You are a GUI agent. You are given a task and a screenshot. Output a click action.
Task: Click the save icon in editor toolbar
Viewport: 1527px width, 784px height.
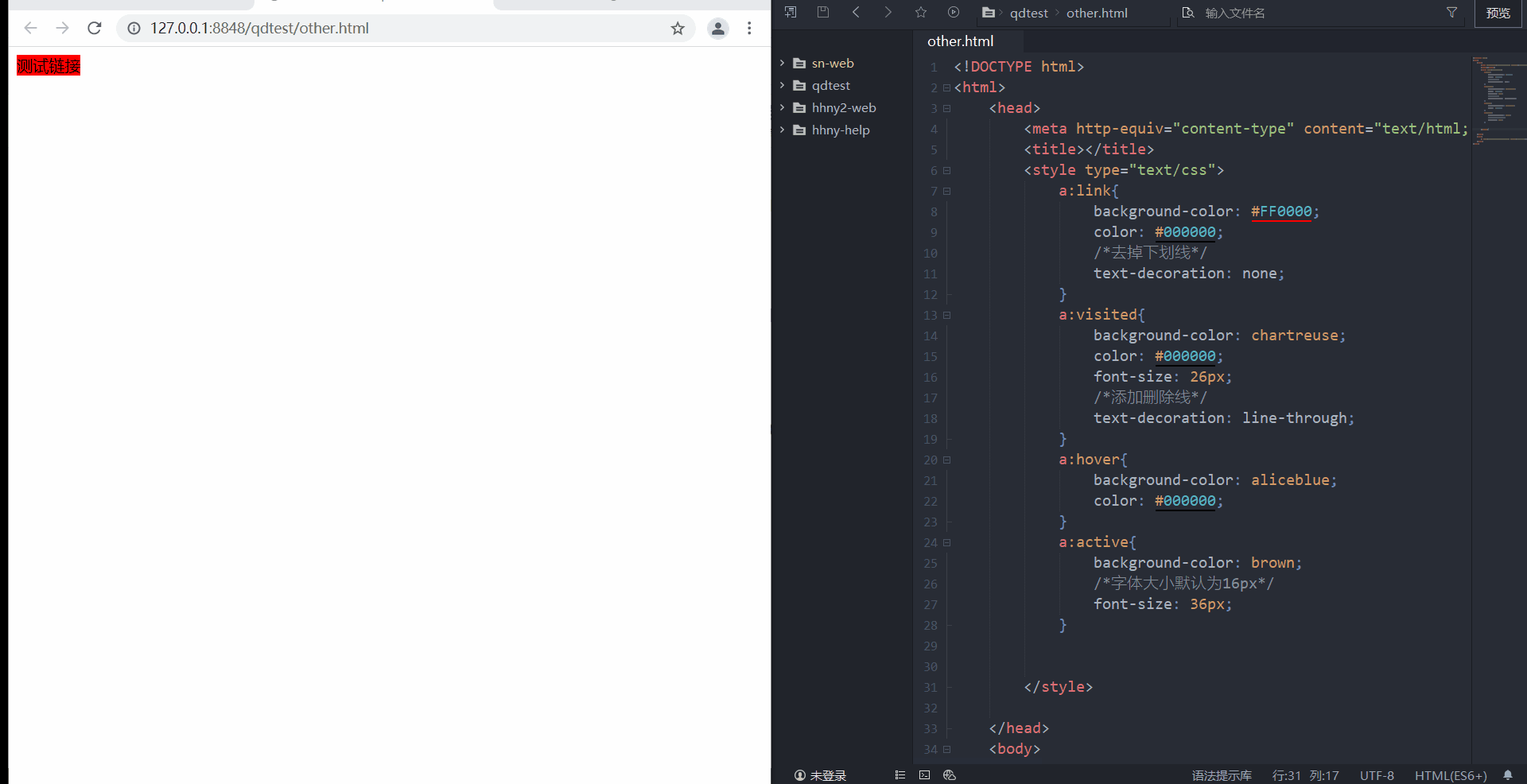[x=823, y=12]
